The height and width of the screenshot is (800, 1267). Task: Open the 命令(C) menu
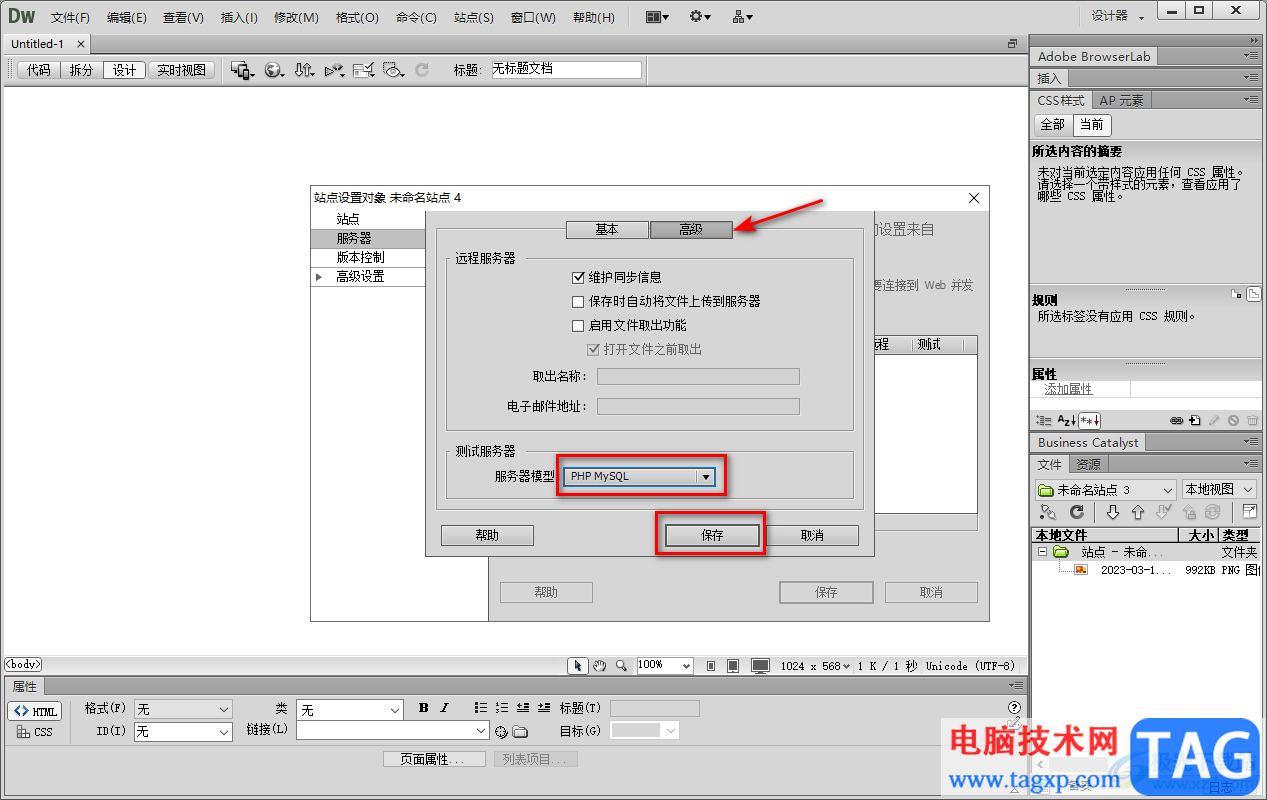pyautogui.click(x=416, y=17)
